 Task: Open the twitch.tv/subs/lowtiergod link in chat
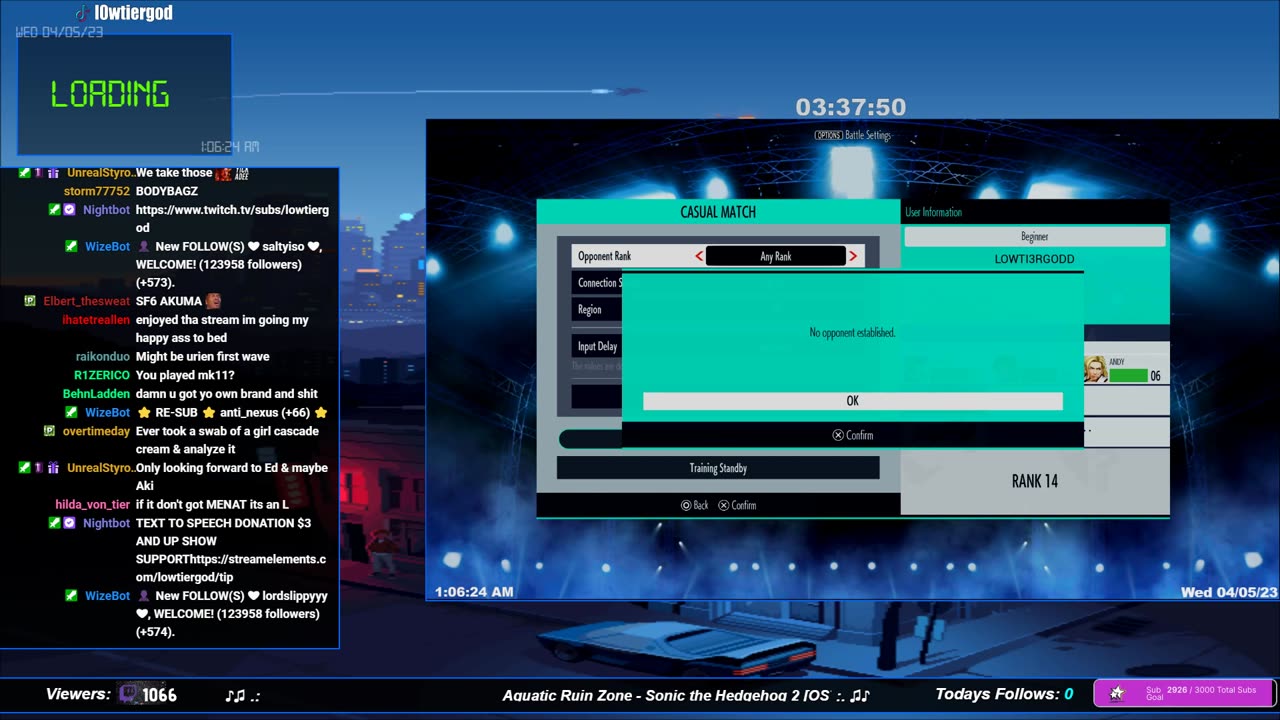232,219
